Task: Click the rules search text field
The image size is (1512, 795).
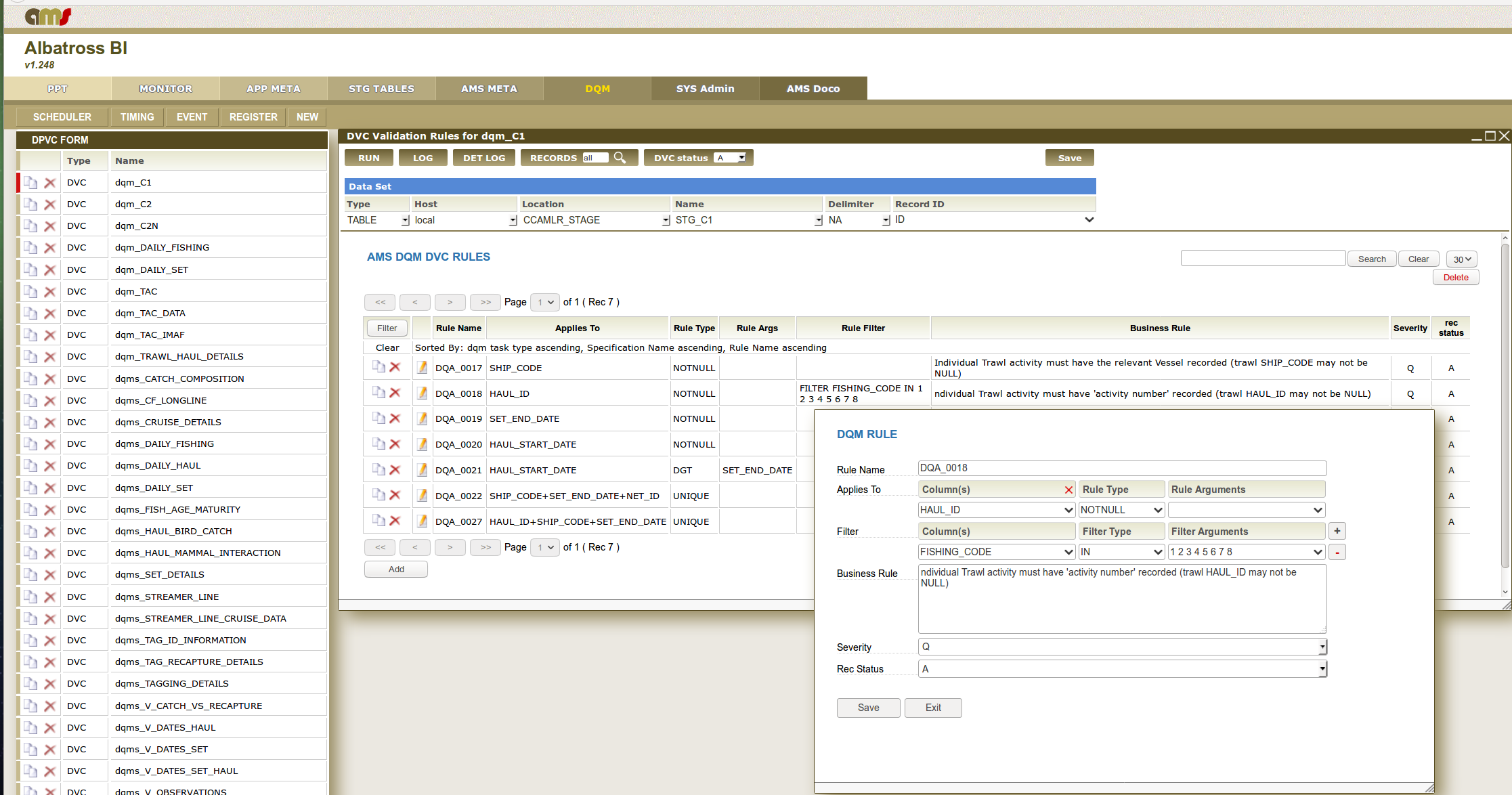Action: click(x=1262, y=258)
